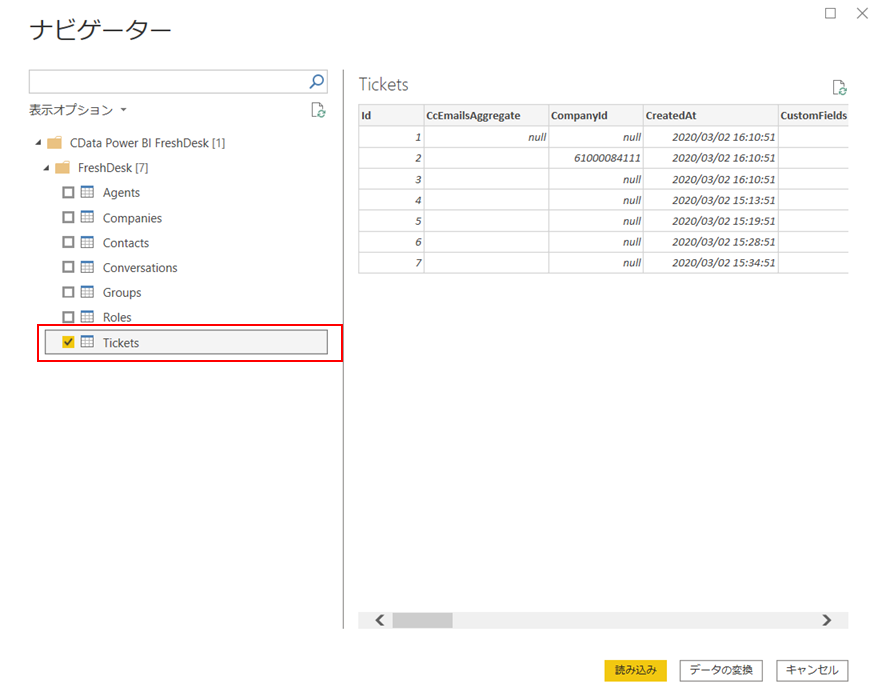Select the Agents tree item label

tap(121, 193)
